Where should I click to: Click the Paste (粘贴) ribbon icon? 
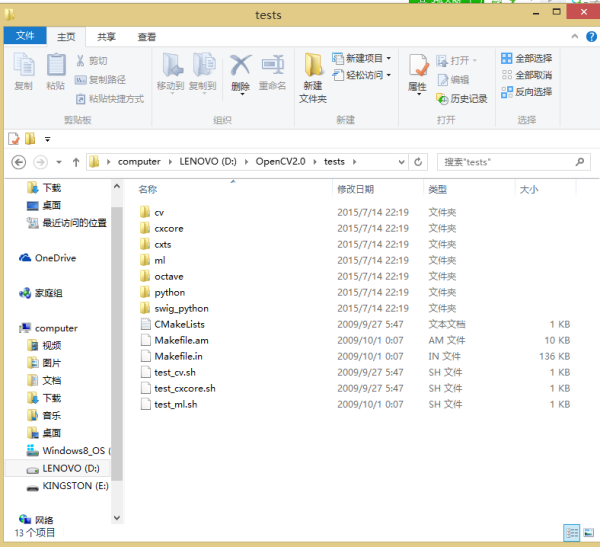click(x=56, y=65)
